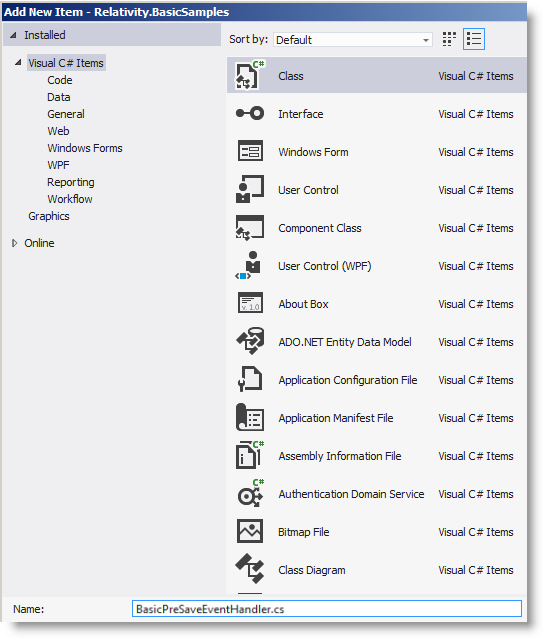This screenshot has width=543, height=638.
Task: Switch to small icons grid view
Action: point(449,39)
